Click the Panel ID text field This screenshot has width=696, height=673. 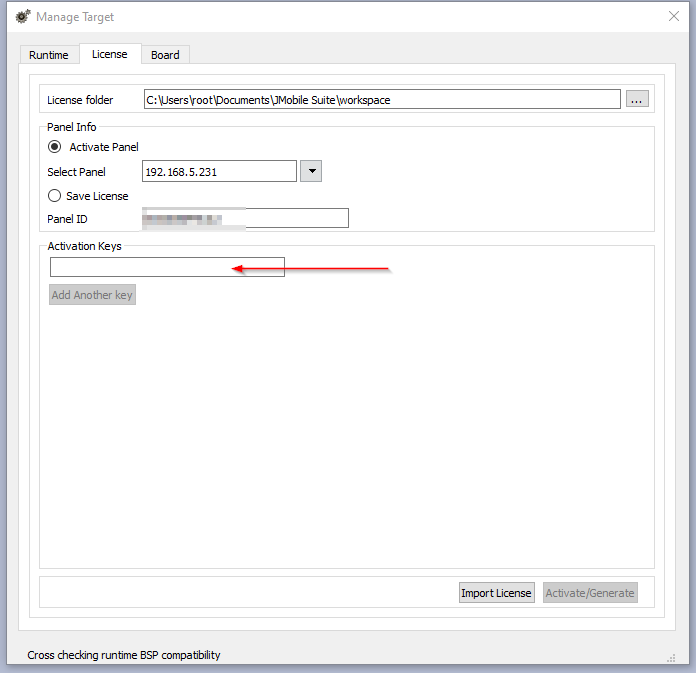(x=245, y=218)
